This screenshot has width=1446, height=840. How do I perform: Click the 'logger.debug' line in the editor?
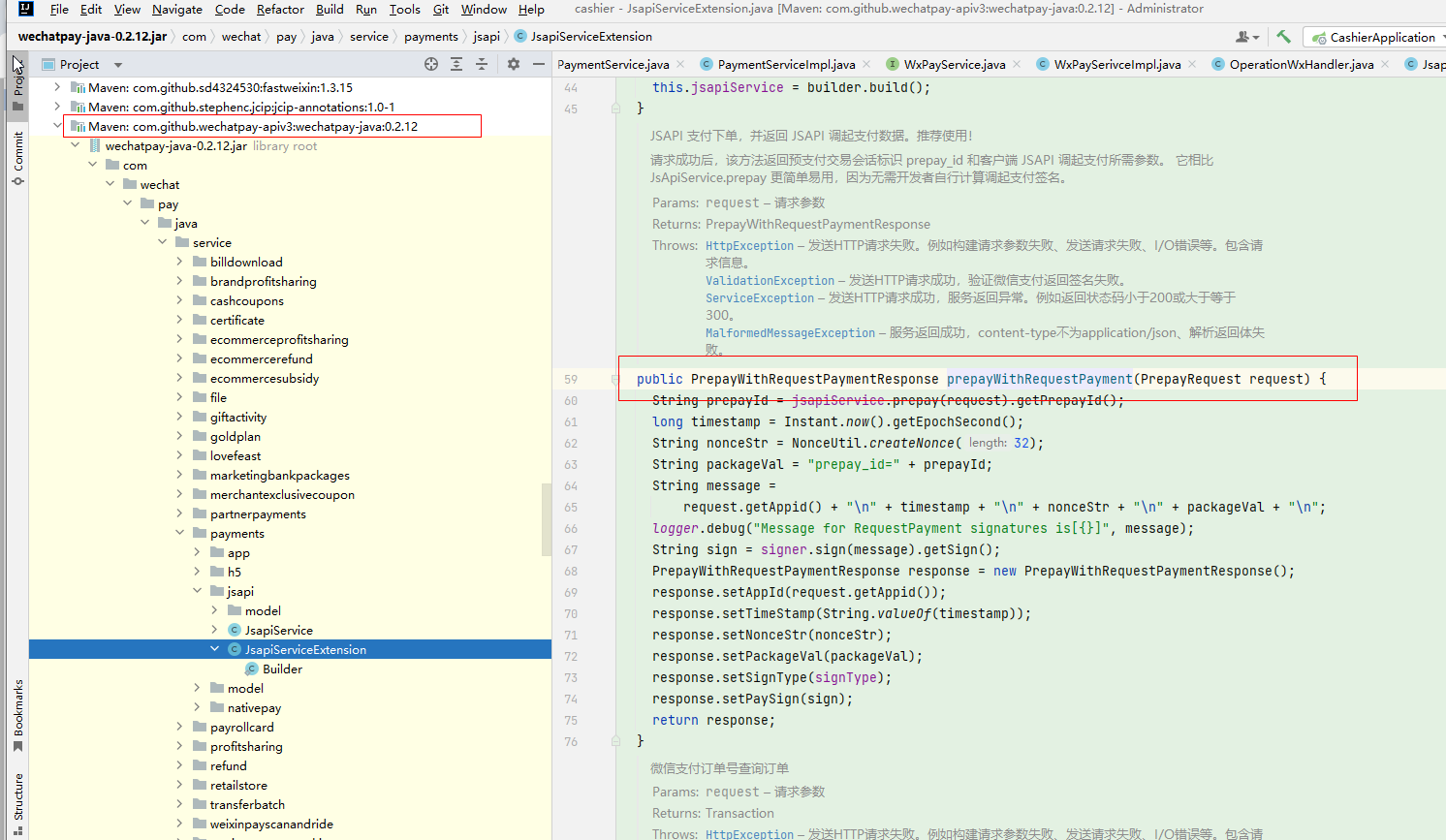tap(923, 528)
